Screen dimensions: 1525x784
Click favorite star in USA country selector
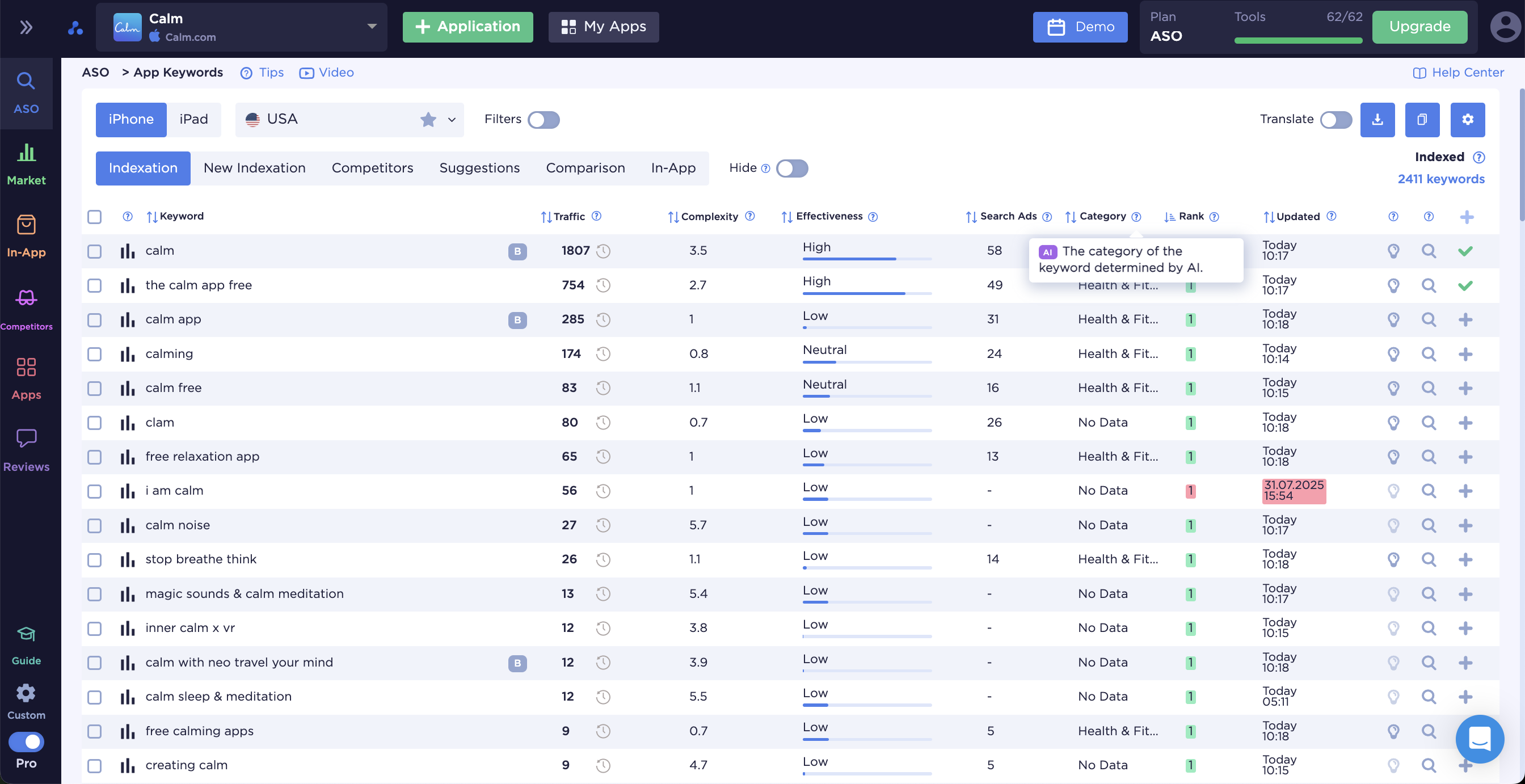pos(428,120)
